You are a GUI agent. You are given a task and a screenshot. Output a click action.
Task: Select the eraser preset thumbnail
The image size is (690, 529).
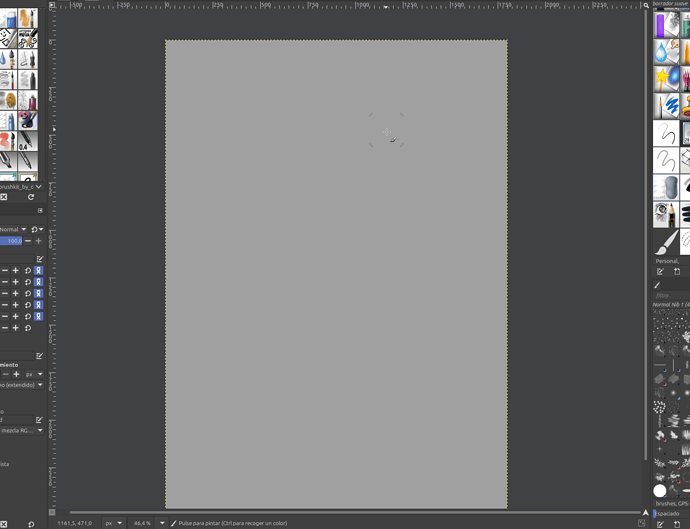(8, 18)
